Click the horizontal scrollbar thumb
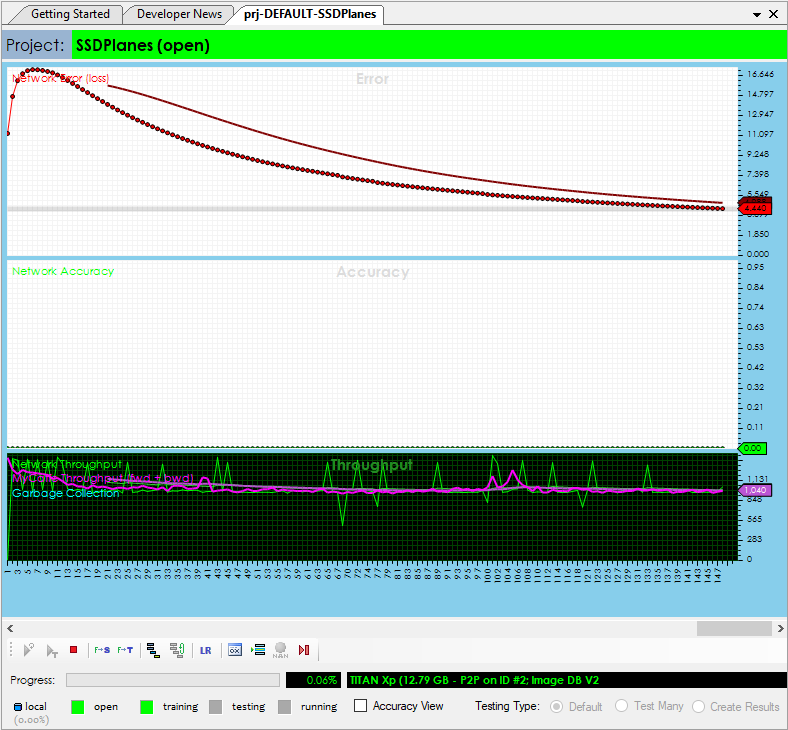The image size is (788, 730). pyautogui.click(x=734, y=629)
